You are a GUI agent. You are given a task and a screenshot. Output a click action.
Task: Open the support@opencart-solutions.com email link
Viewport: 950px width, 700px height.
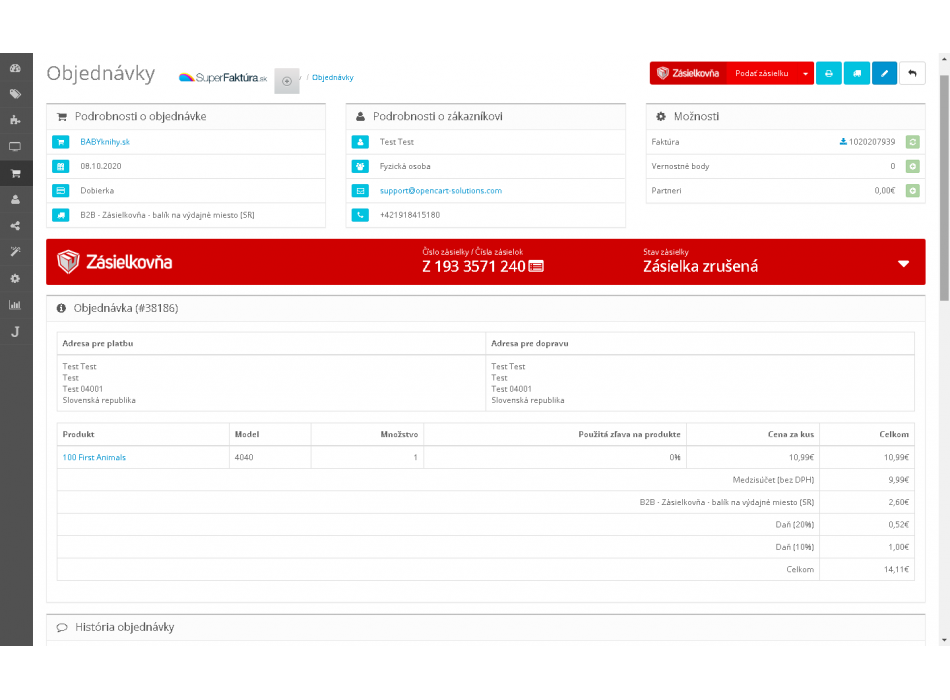(x=440, y=190)
